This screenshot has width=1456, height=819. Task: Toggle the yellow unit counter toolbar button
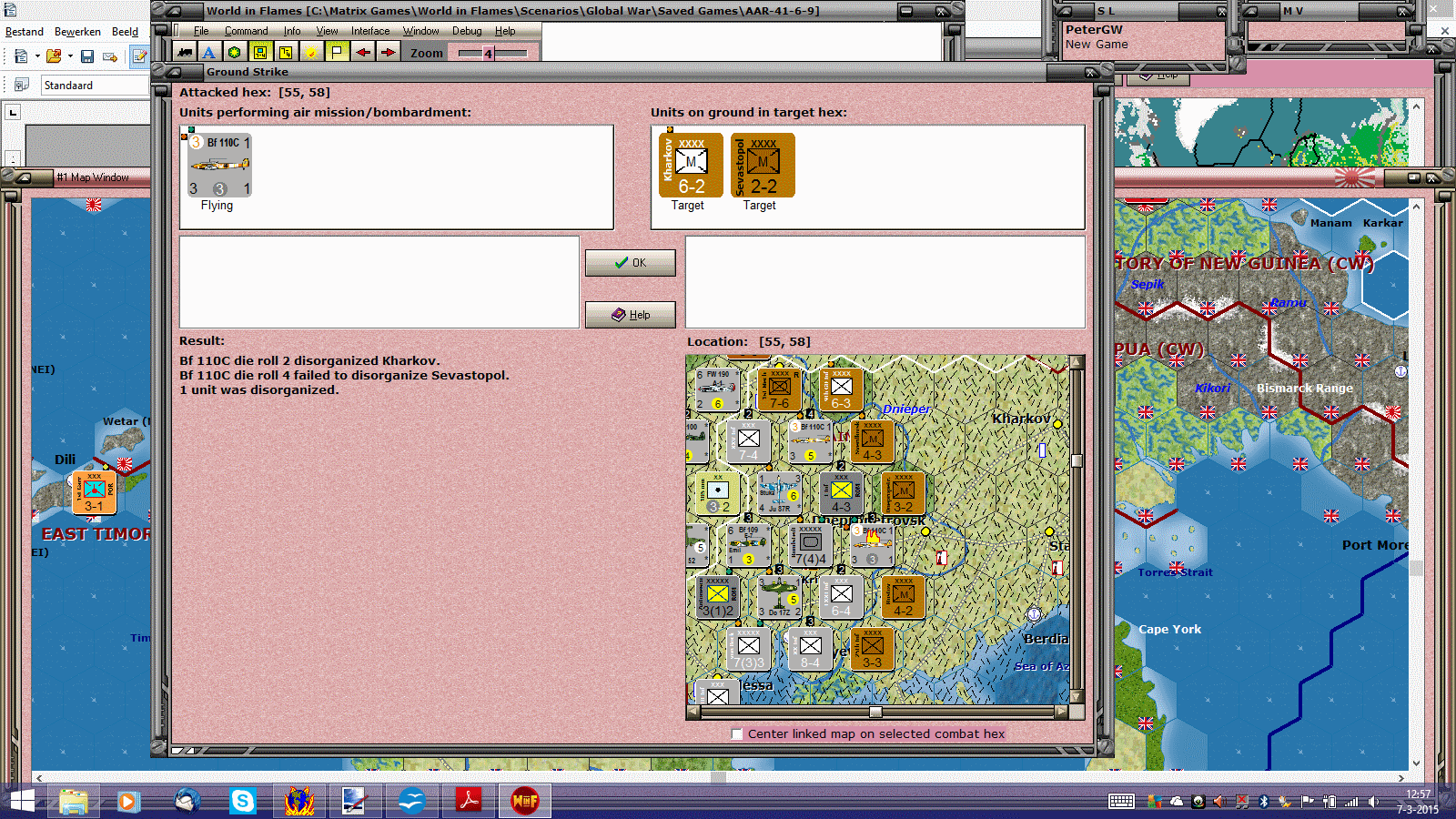260,52
